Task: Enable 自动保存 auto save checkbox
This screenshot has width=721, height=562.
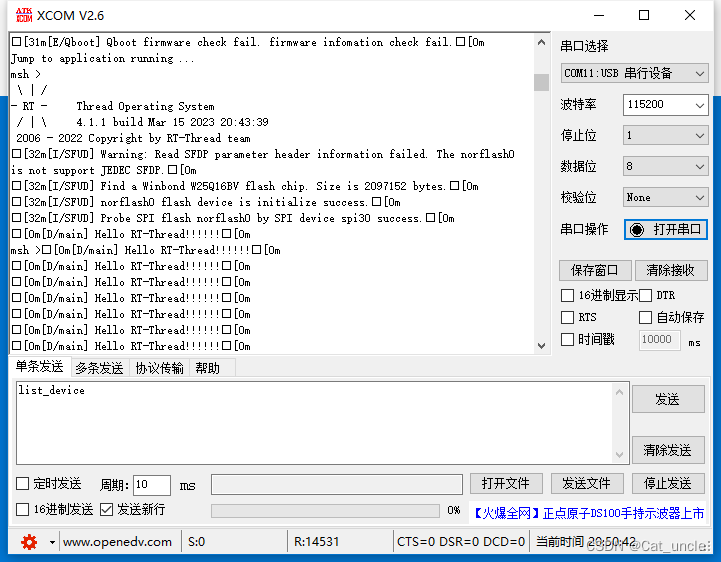Action: tap(645, 317)
